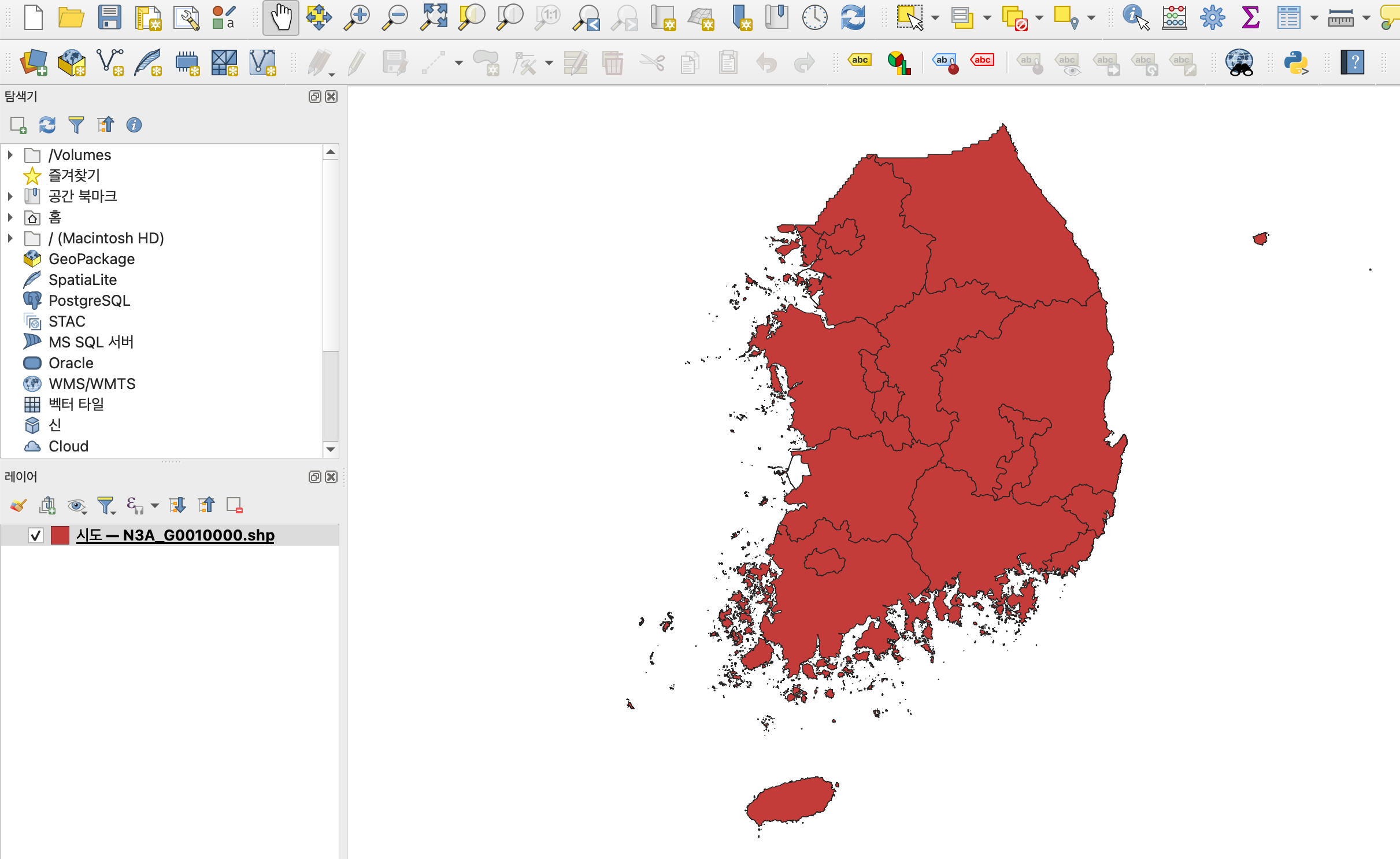
Task: Click the browser panel scroll down arrow
Action: click(x=331, y=449)
